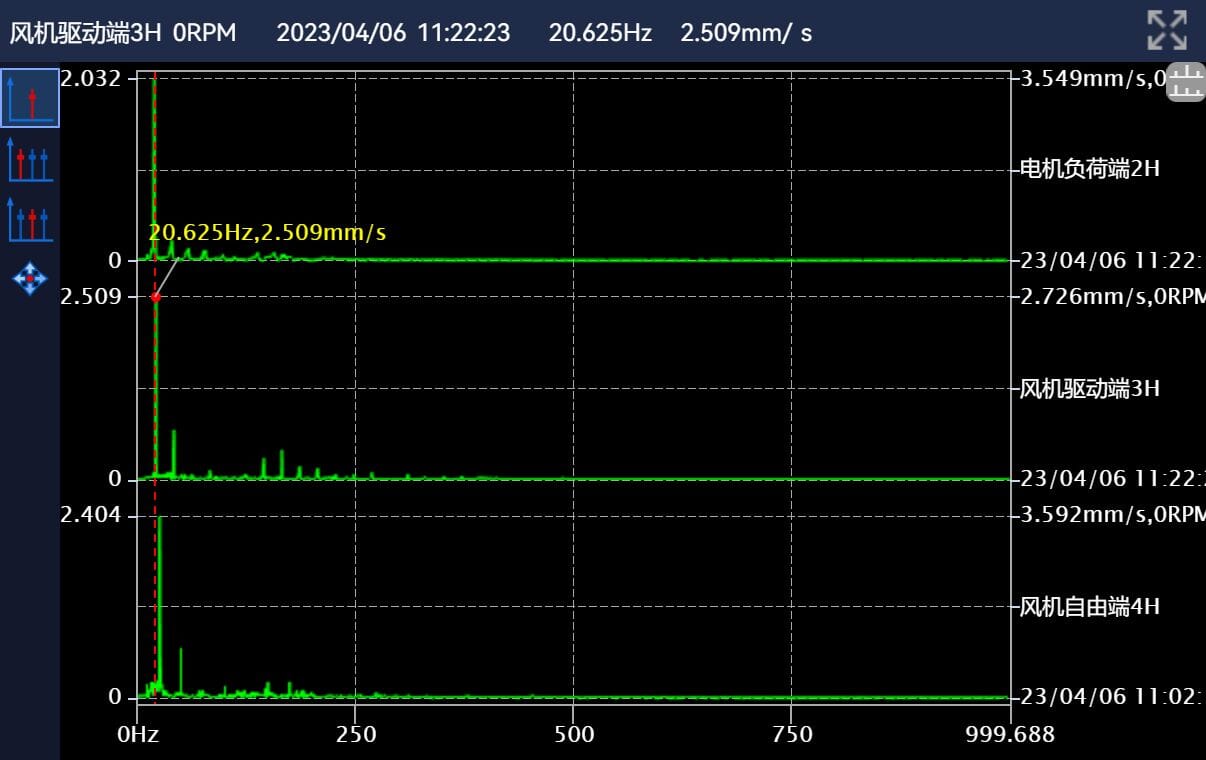
Task: Click the yellow 20.625Hz cursor readout label
Action: point(267,233)
